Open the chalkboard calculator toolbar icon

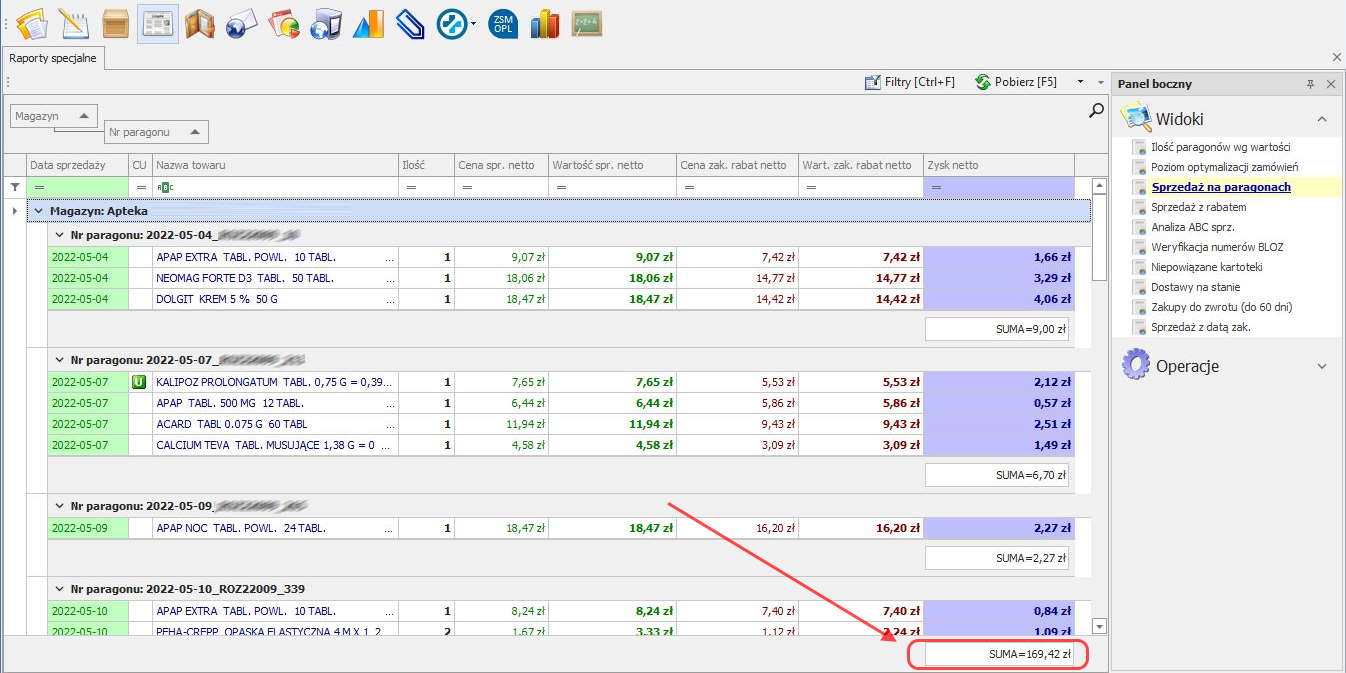tap(587, 23)
